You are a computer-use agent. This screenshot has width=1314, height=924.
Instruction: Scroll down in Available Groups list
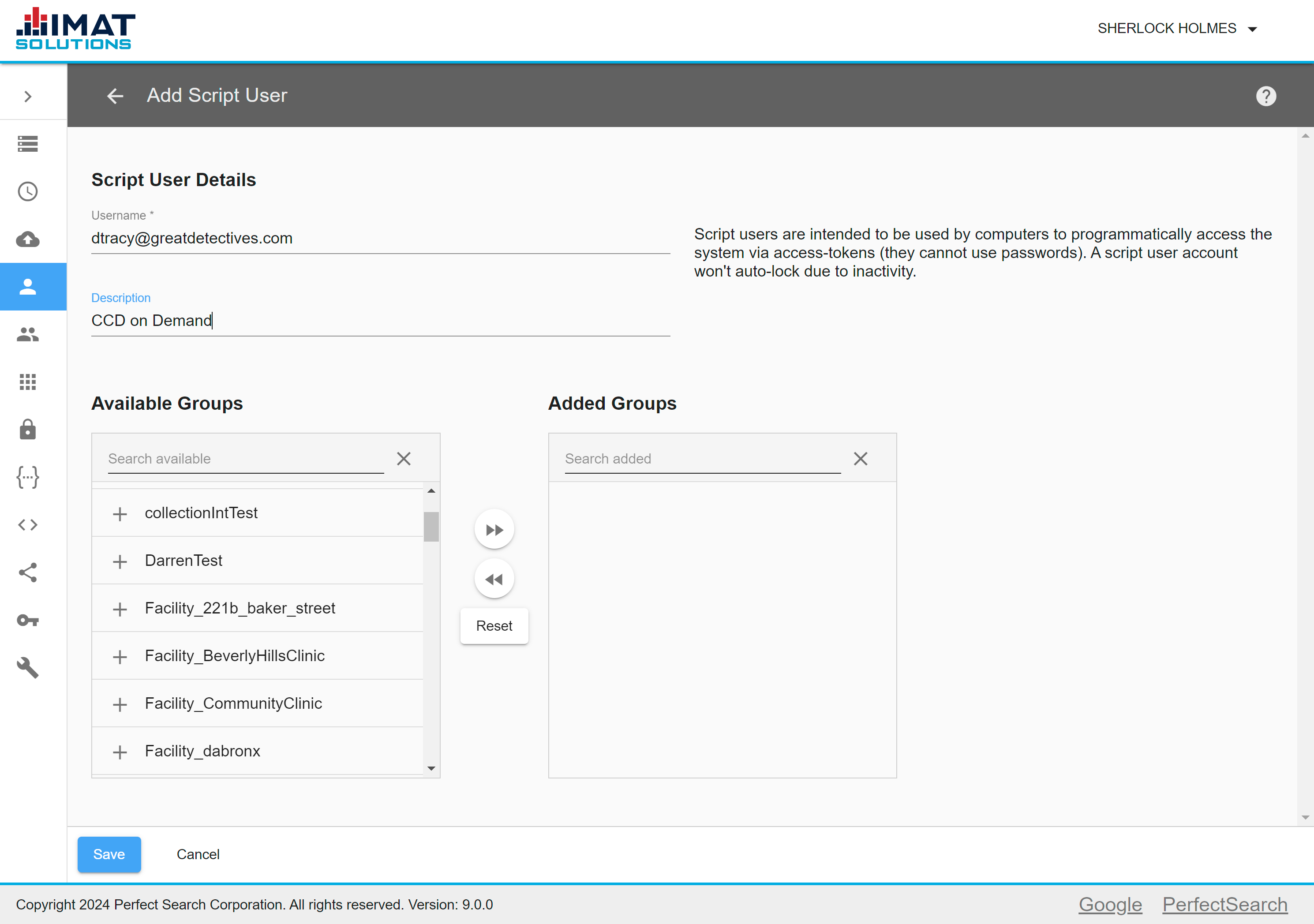pyautogui.click(x=431, y=770)
